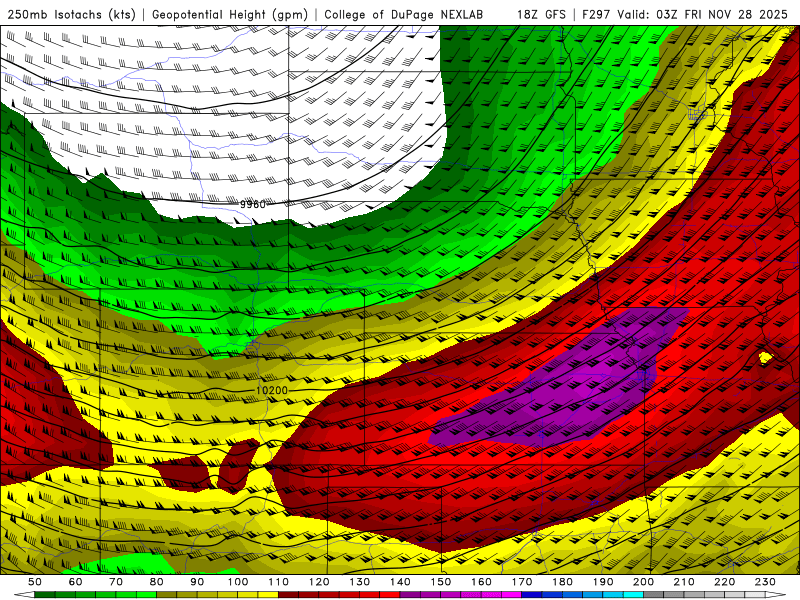Image resolution: width=800 pixels, height=600 pixels.
Task: Click the 50 value on the color scale
Action: [35, 582]
